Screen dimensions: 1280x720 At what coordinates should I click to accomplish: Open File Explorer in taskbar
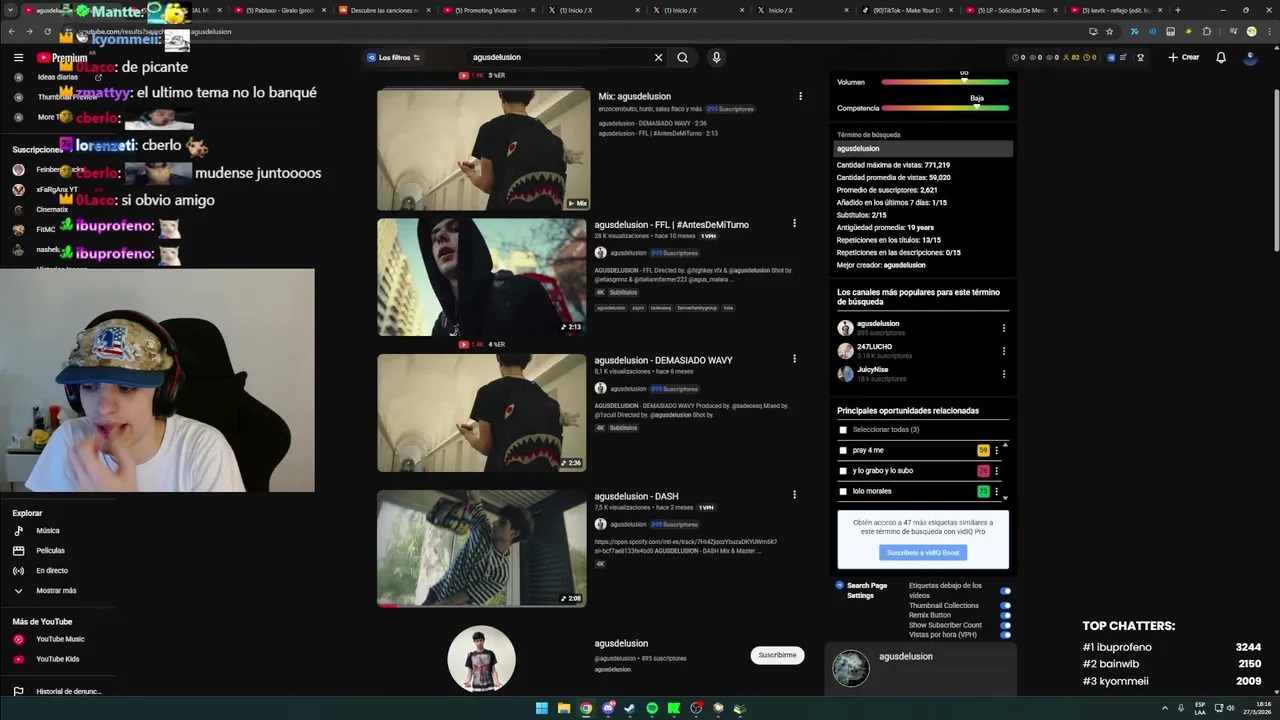click(x=564, y=708)
